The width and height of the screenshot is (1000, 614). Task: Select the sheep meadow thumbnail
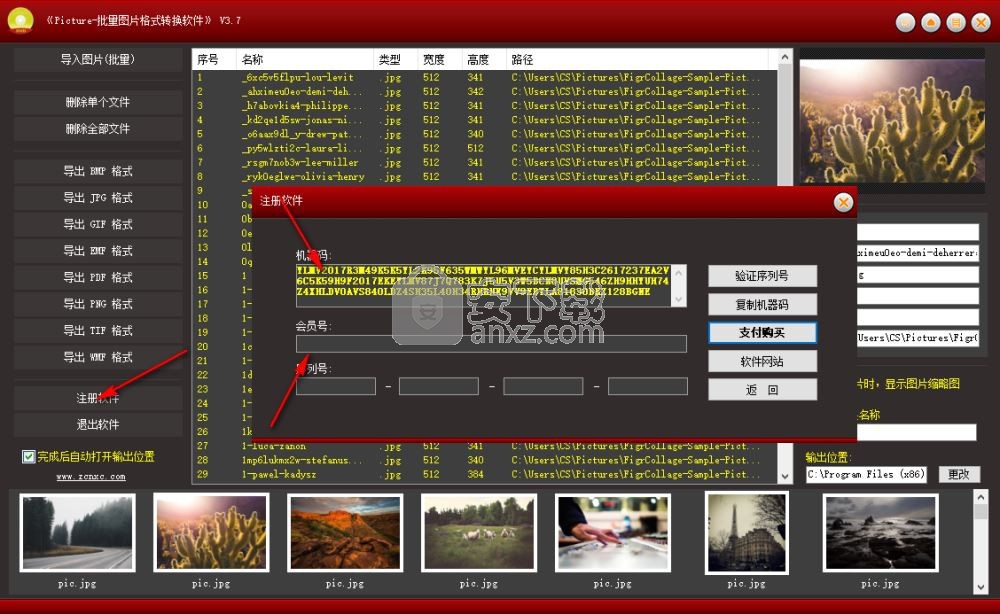479,533
